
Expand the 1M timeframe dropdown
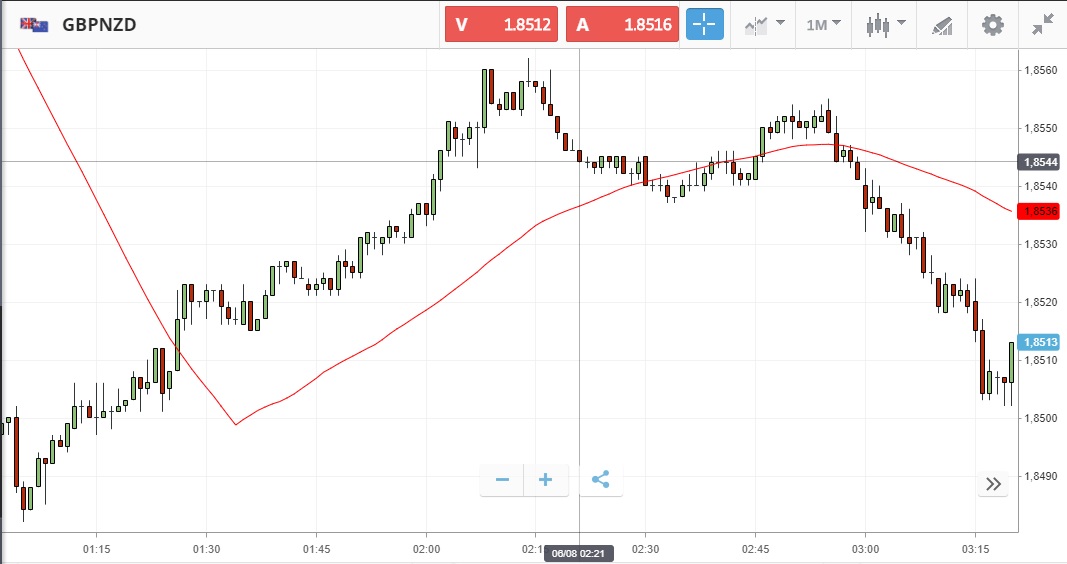point(823,25)
